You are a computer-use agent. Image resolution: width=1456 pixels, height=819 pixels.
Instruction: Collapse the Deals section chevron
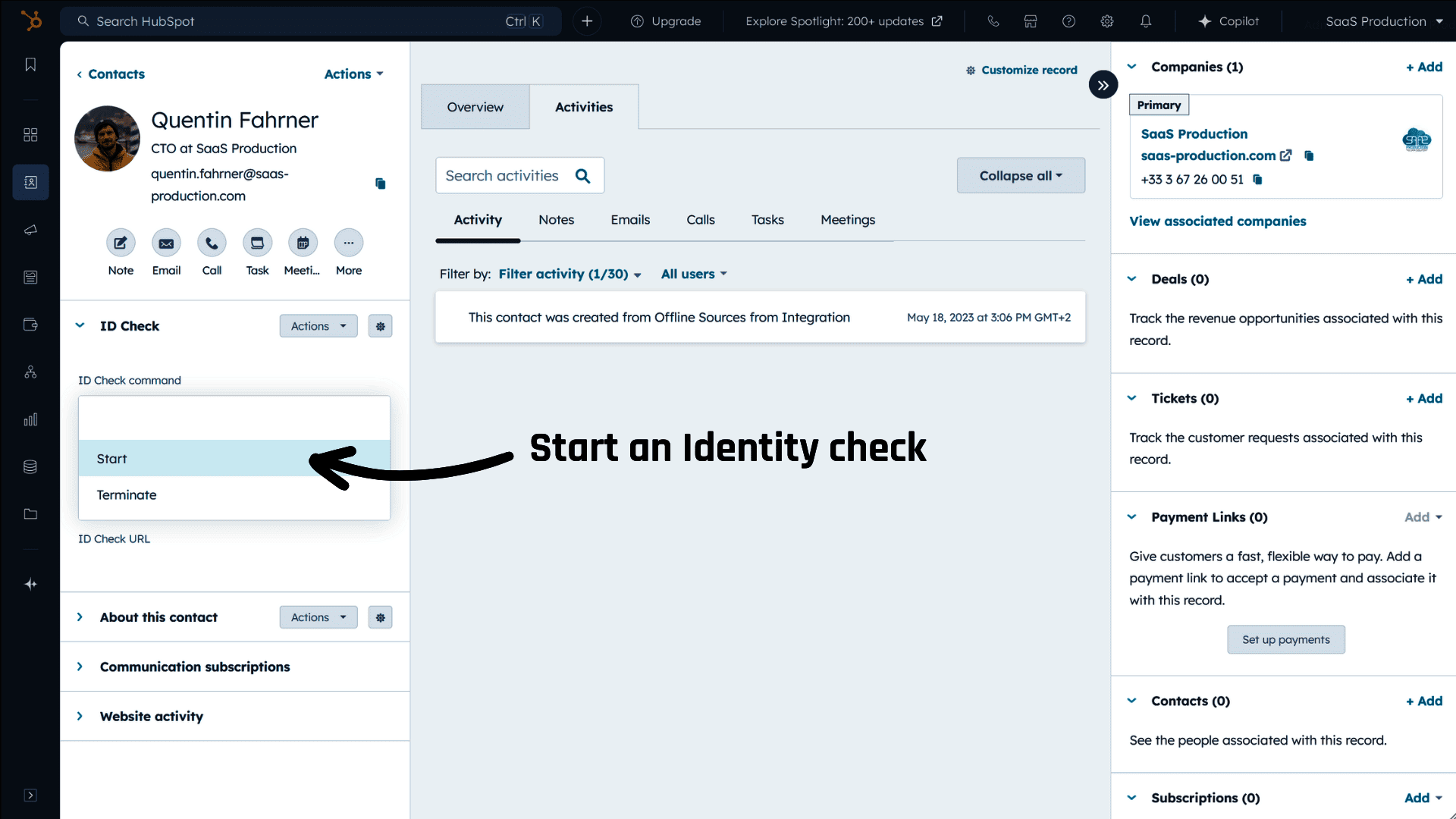coord(1131,279)
